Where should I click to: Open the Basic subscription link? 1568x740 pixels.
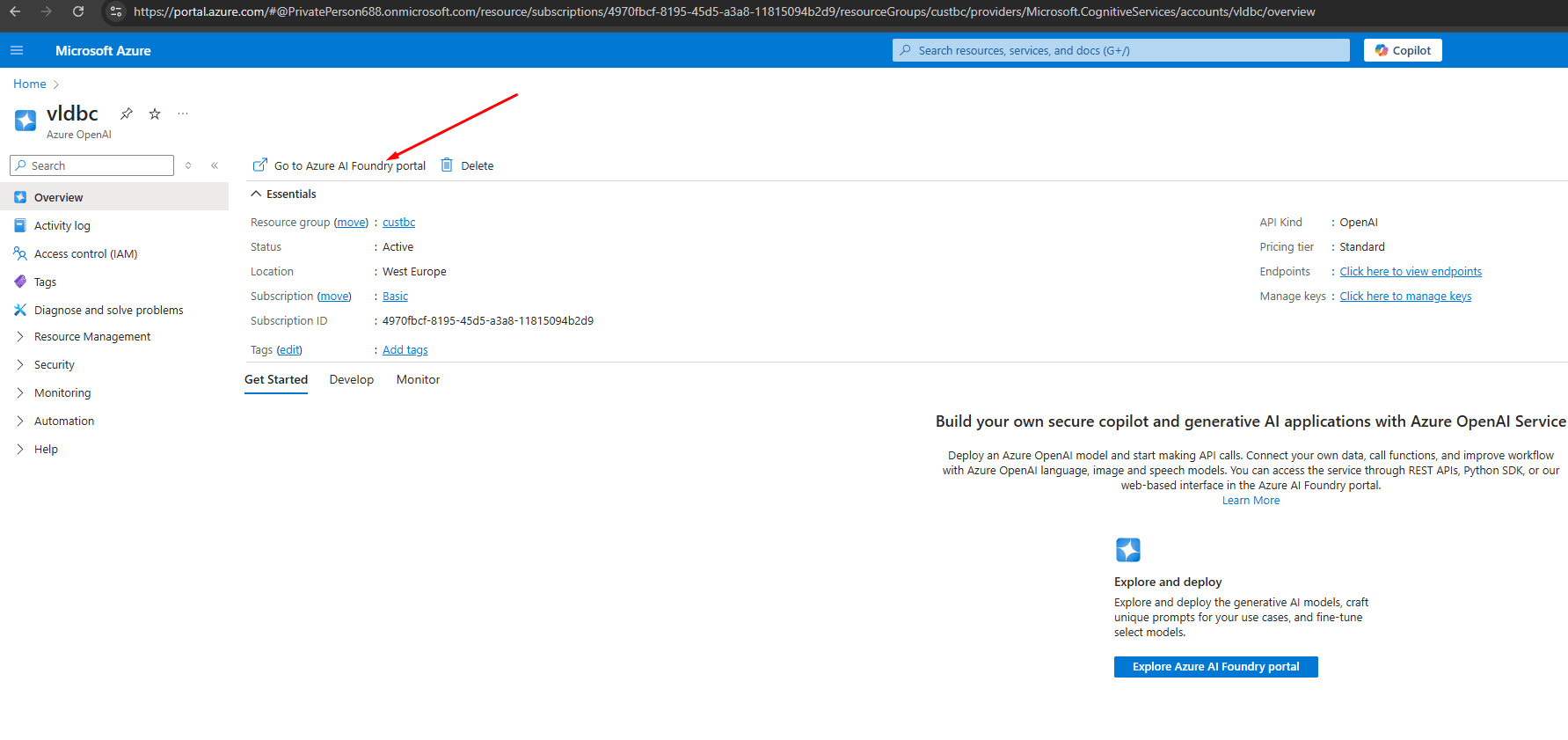tap(395, 297)
